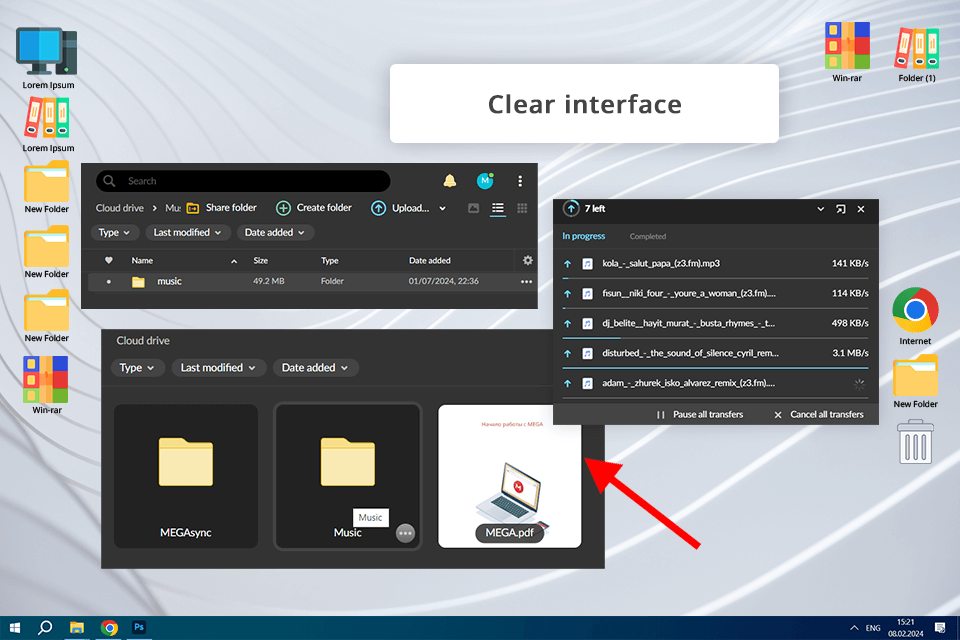This screenshot has width=960, height=640.
Task: Open the Folder (1) desktop icon
Action: coord(917,55)
